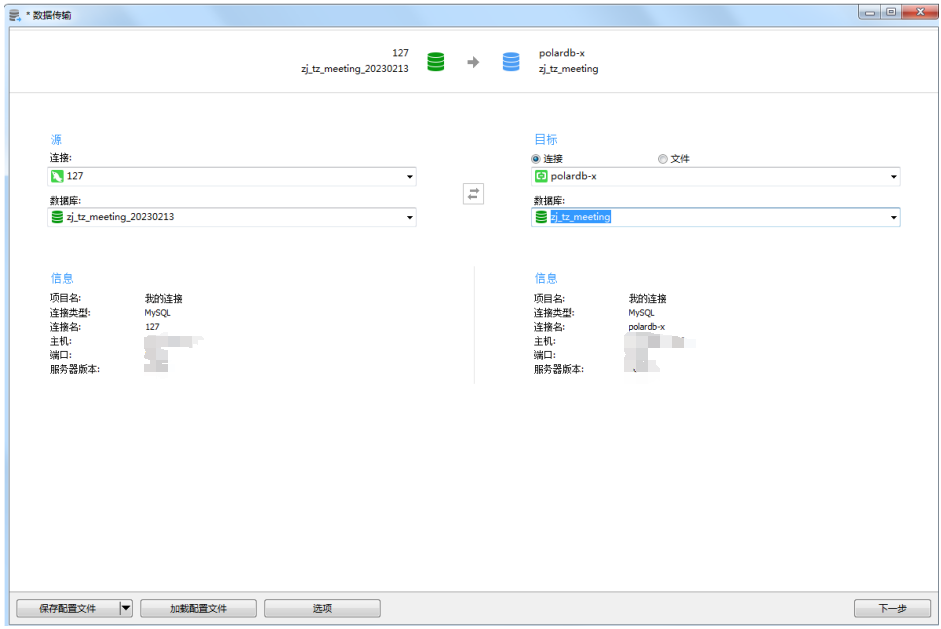This screenshot has width=941, height=629.
Task: Click the blue target database icon in header
Action: pos(511,61)
